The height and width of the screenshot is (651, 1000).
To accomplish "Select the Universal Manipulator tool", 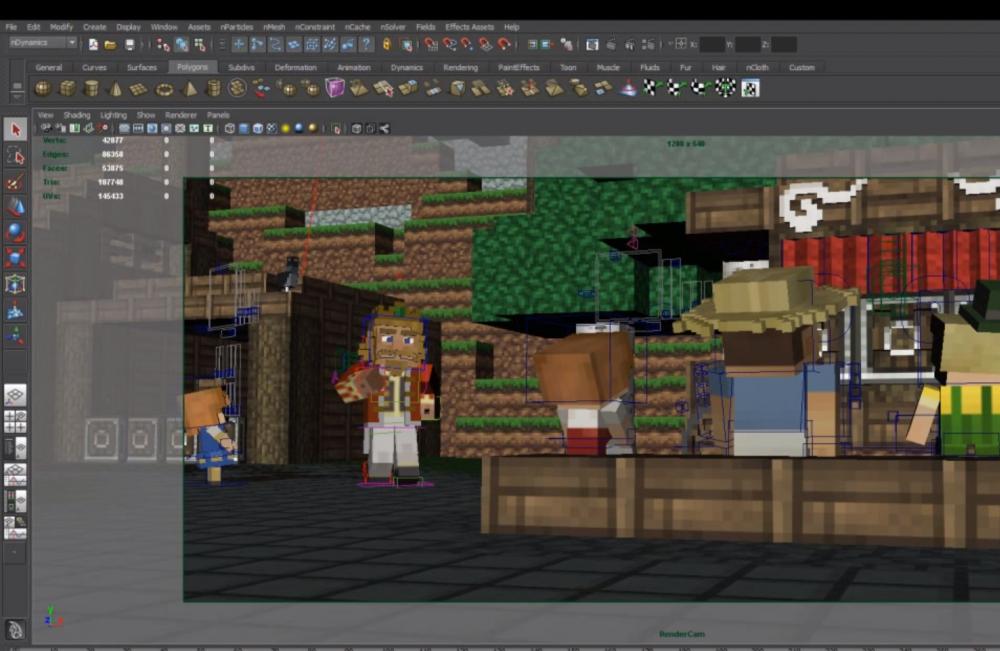I will coord(16,284).
